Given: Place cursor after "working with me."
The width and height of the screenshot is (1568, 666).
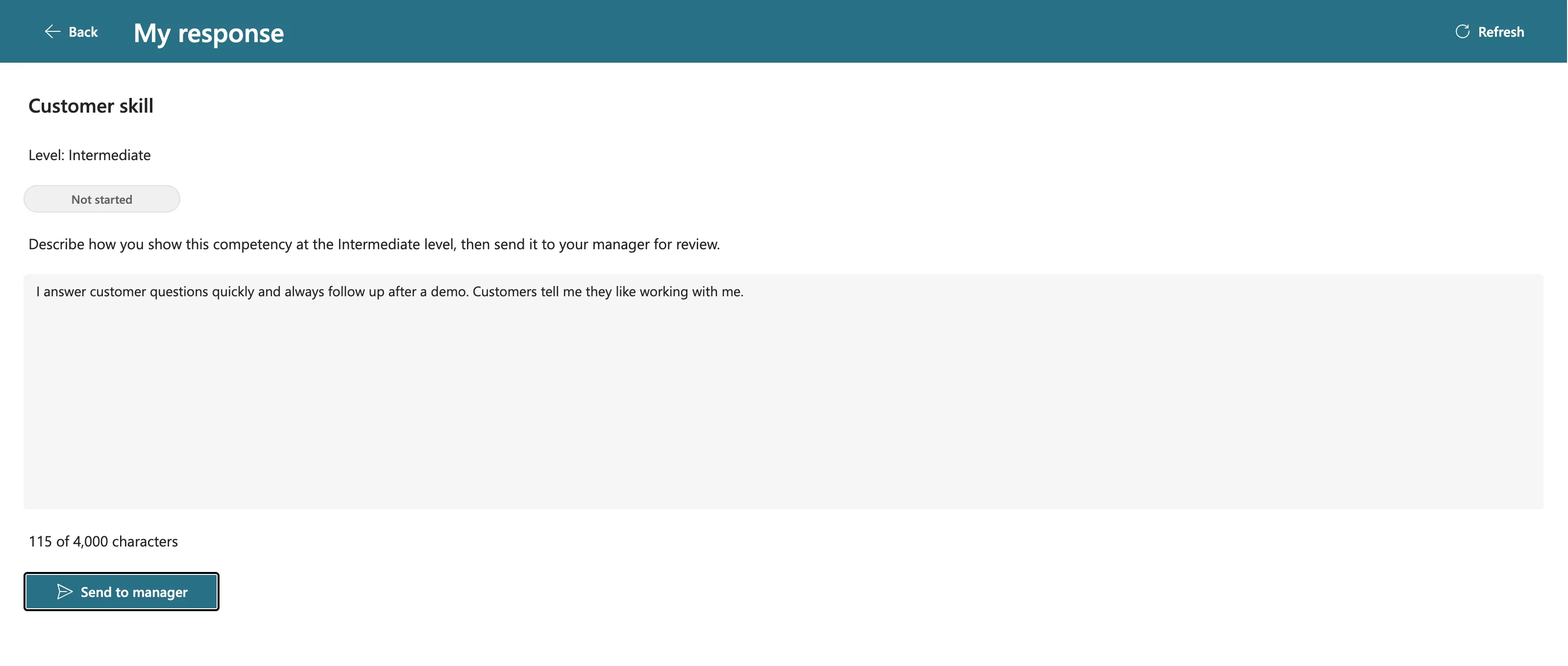Looking at the screenshot, I should point(744,291).
